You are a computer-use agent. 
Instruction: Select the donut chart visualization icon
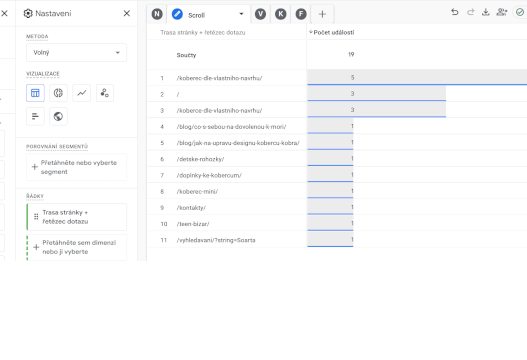click(58, 93)
